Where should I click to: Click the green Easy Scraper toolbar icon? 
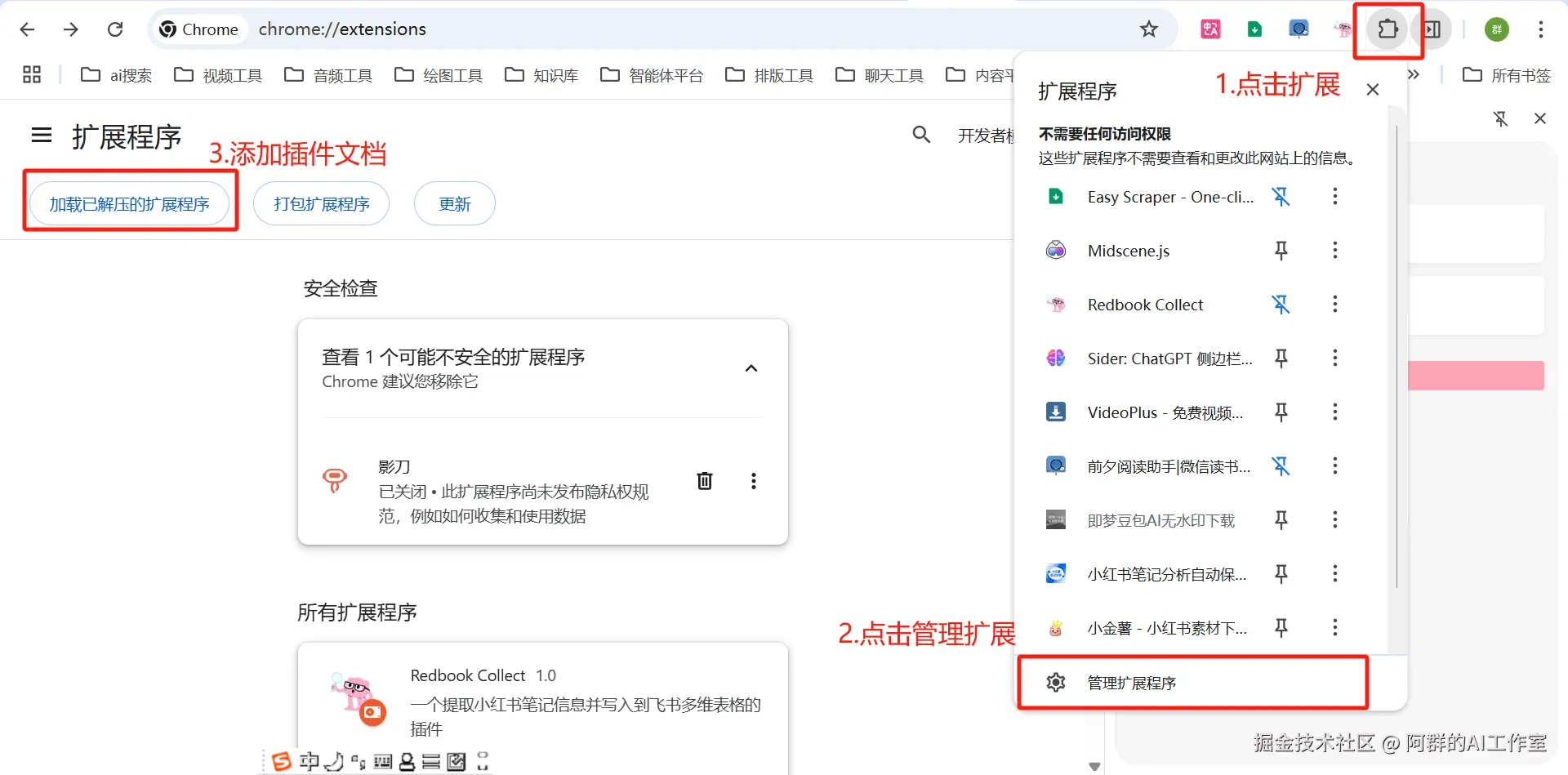pyautogui.click(x=1254, y=29)
